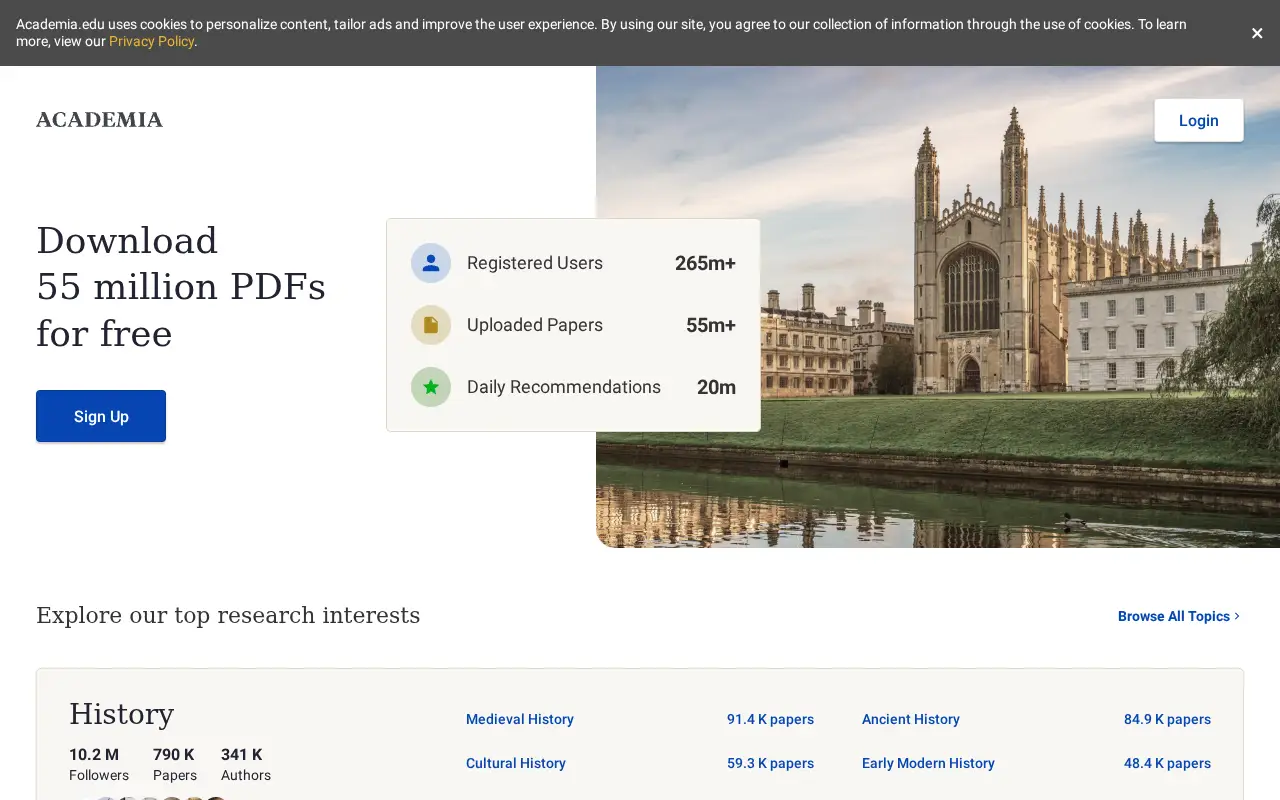The image size is (1280, 800).
Task: Click the 'Download 55 million PDFs for free' headline
Action: (x=181, y=287)
